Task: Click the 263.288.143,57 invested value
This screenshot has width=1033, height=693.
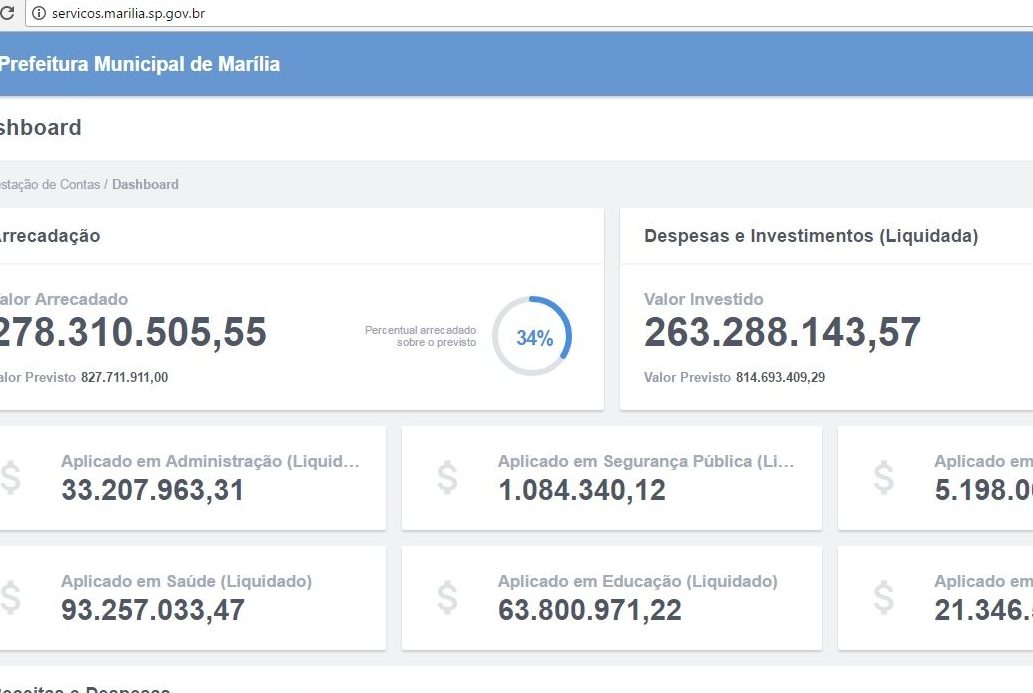Action: tap(781, 333)
